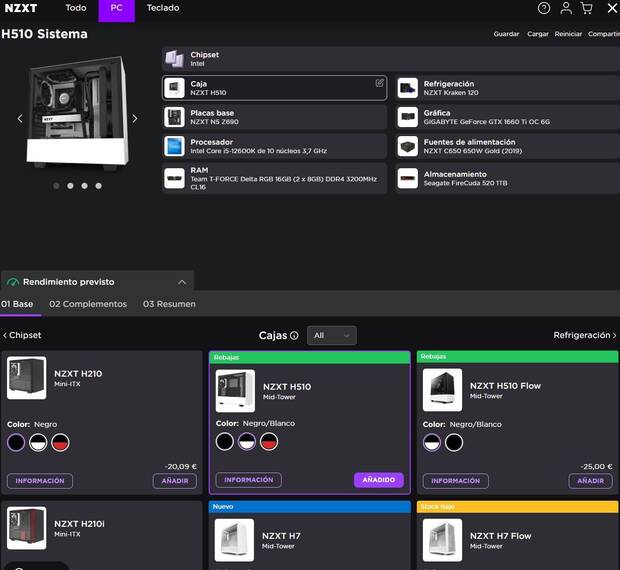
Task: Select black/white color for NZXT H510
Action: 247,442
